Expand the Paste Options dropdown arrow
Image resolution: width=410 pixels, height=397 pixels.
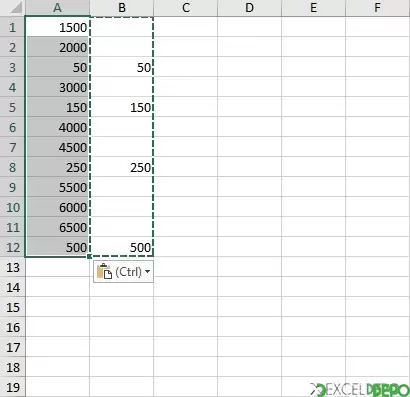(147, 272)
